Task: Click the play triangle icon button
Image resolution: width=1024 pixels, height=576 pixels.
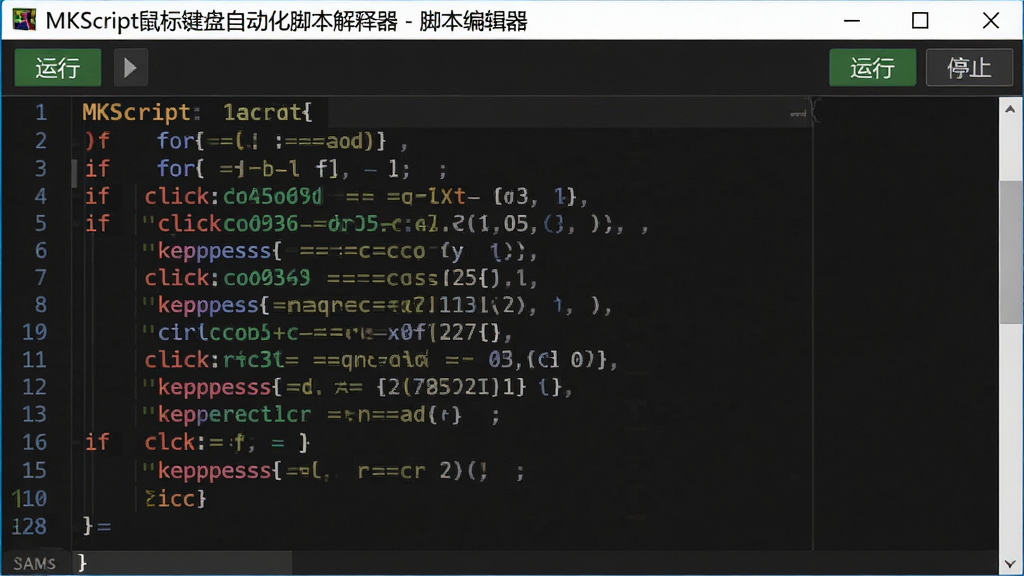Action: pyautogui.click(x=131, y=67)
